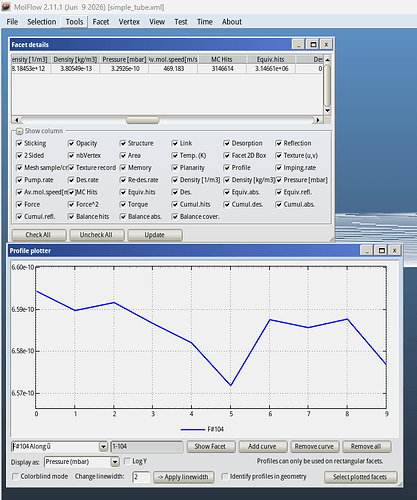Viewport: 417px width, 500px height.
Task: Click the Update button
Action: click(155, 235)
